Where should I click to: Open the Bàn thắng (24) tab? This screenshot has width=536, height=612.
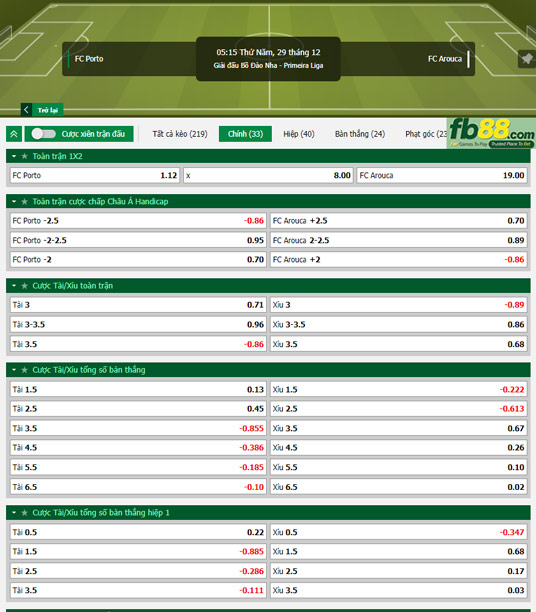click(360, 134)
